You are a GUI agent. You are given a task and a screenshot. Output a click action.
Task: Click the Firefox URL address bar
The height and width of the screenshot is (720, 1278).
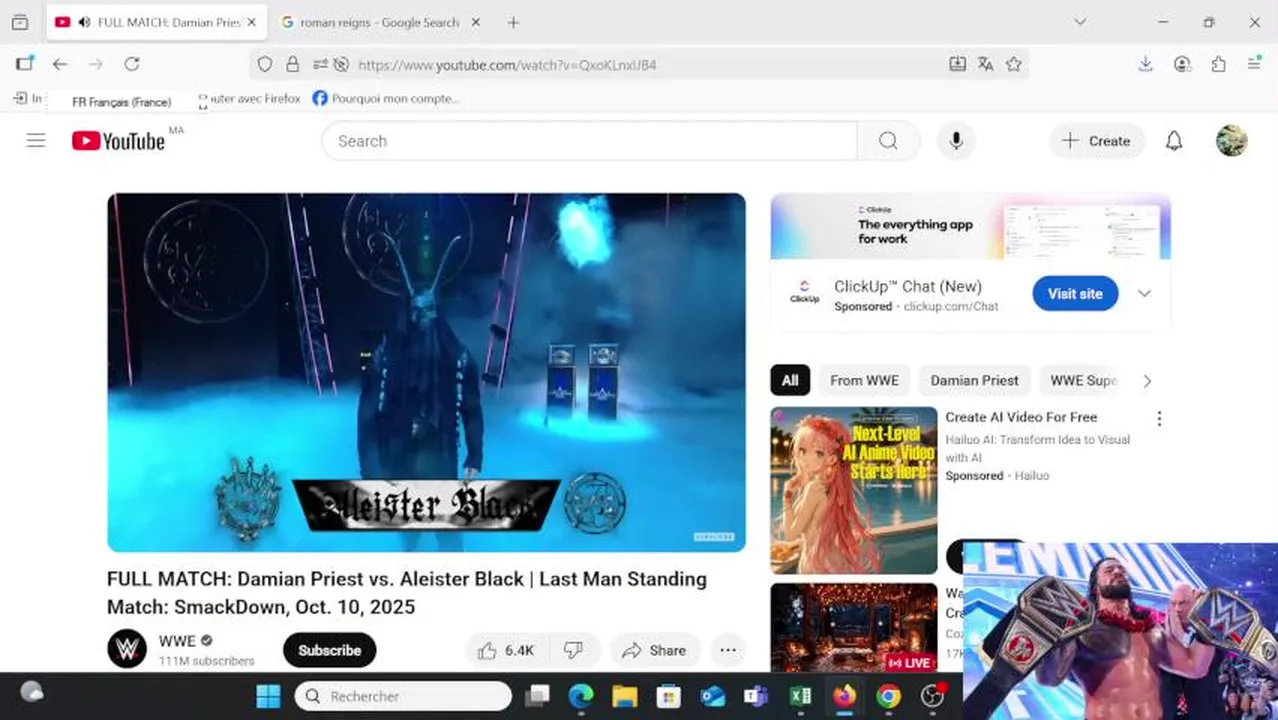pyautogui.click(x=640, y=64)
